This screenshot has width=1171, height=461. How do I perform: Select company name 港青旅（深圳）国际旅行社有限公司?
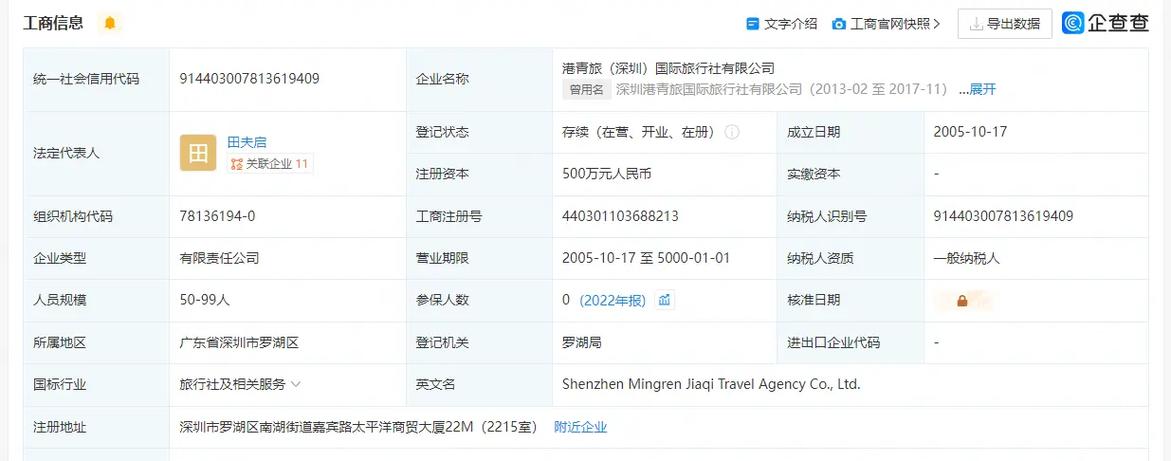coord(668,69)
